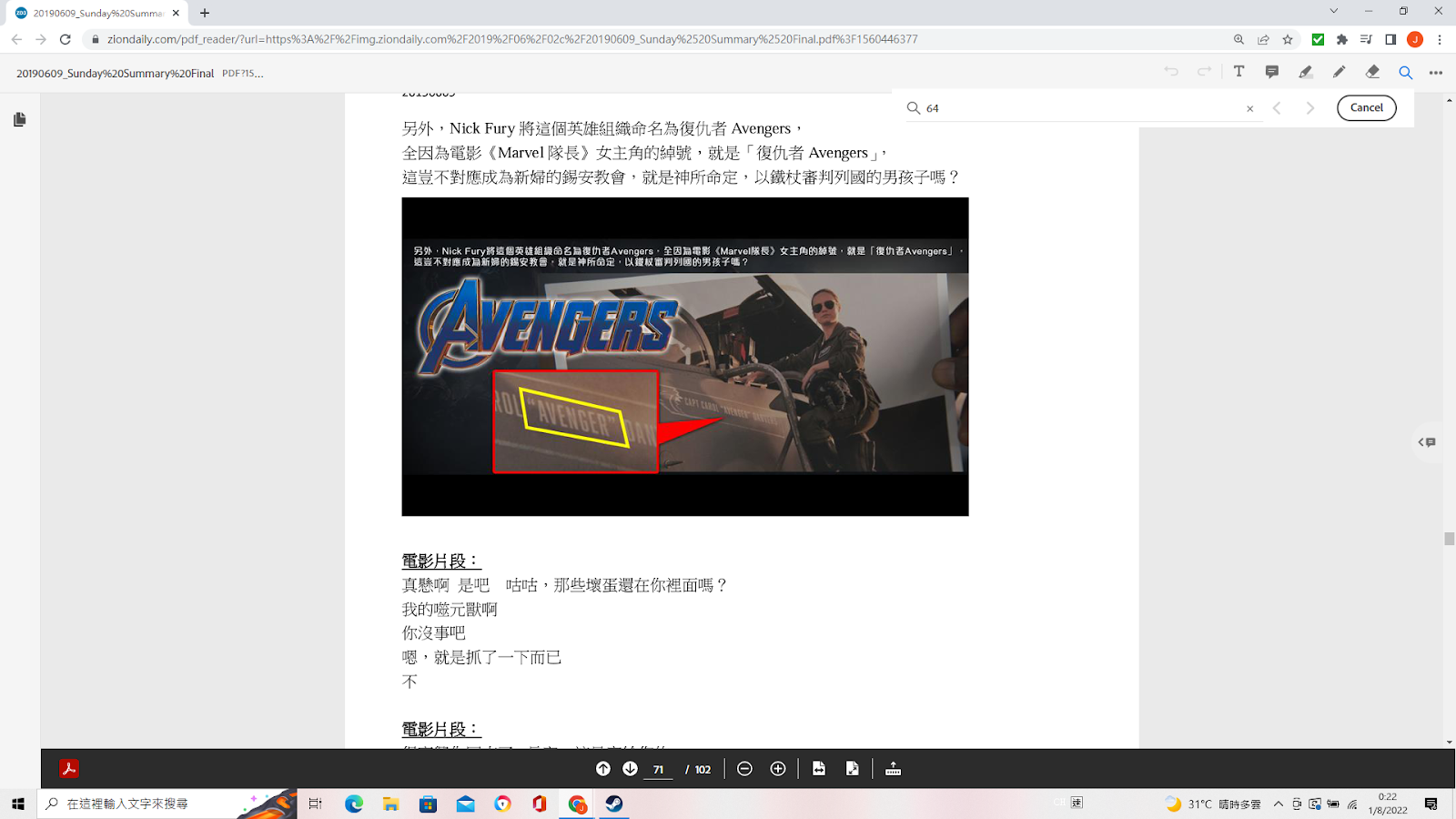Open the media control icon in Chrome
Image resolution: width=1456 pixels, height=819 pixels.
tap(1366, 39)
